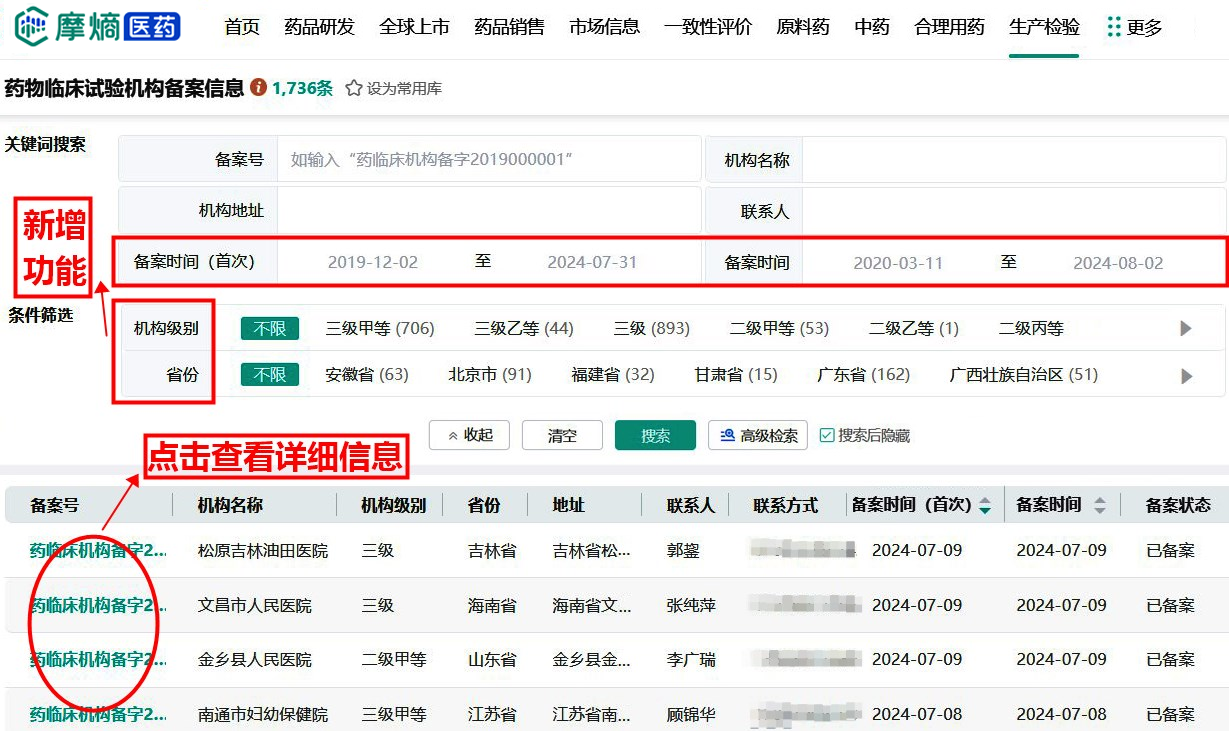Sort by 备案时间(首次) column arrows
Screen dimensions: 1229x731
(x=985, y=506)
